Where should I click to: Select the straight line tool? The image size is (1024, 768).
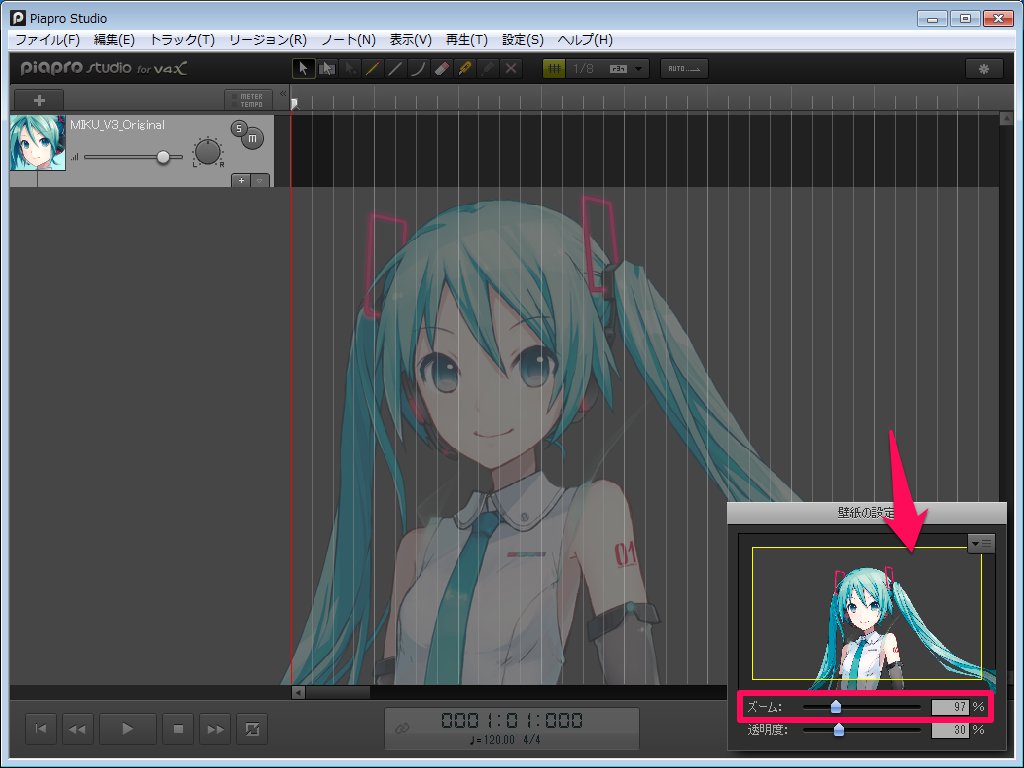(396, 69)
